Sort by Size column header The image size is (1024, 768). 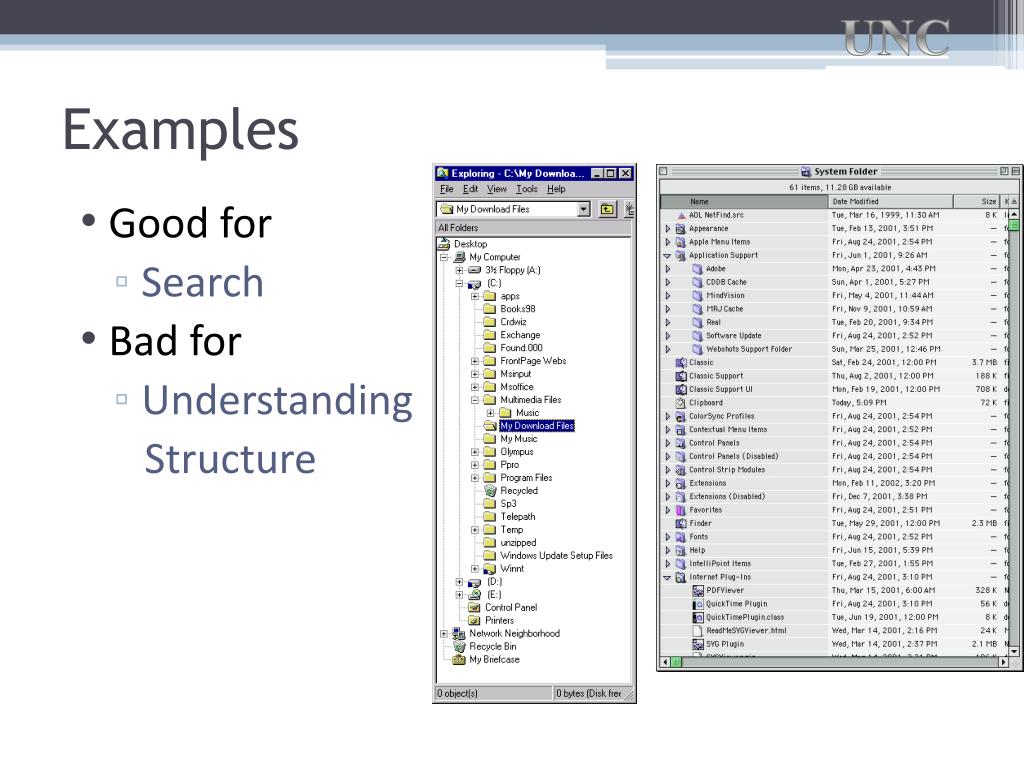click(x=977, y=202)
